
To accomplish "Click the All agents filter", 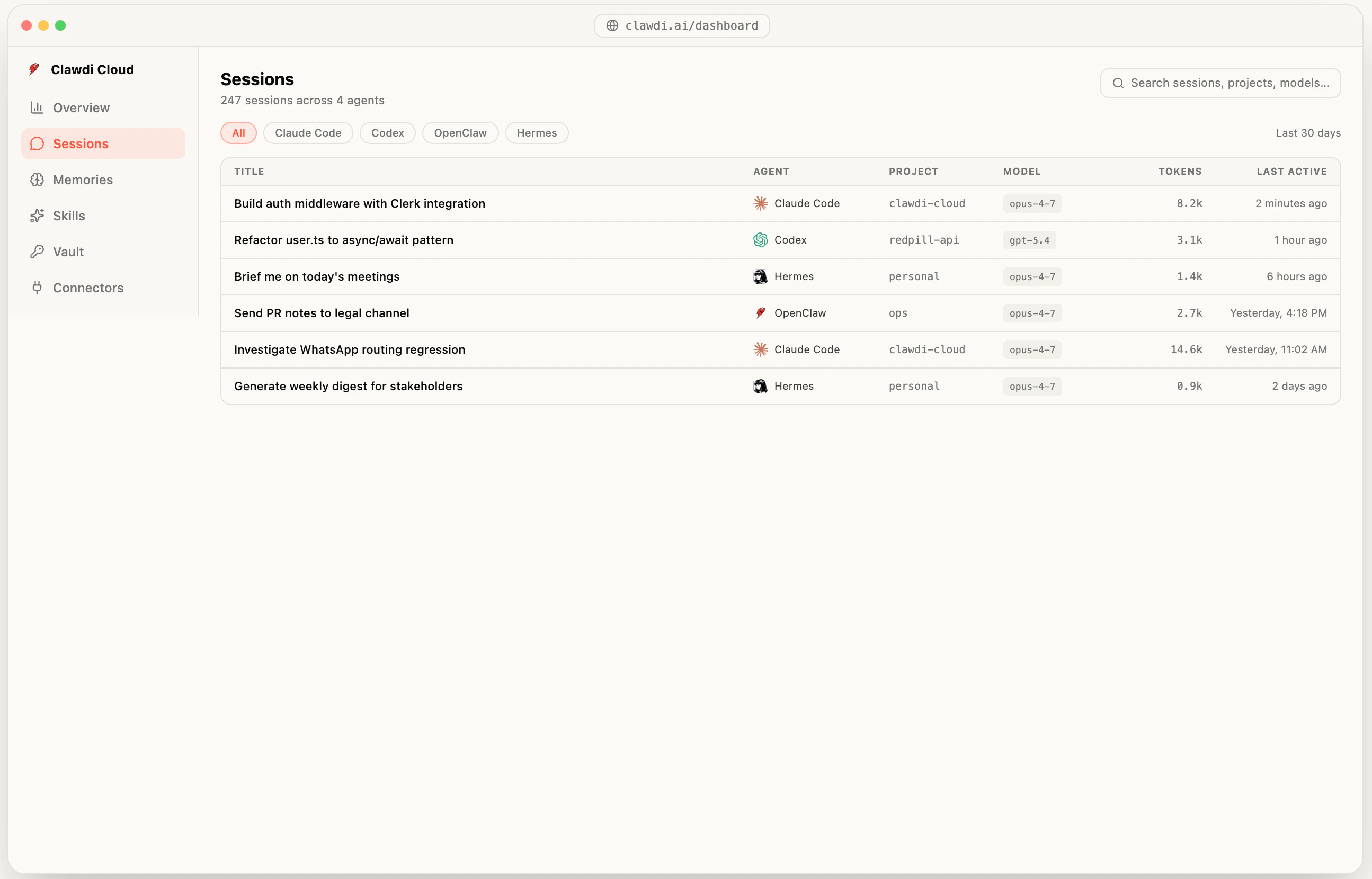I will coord(238,132).
